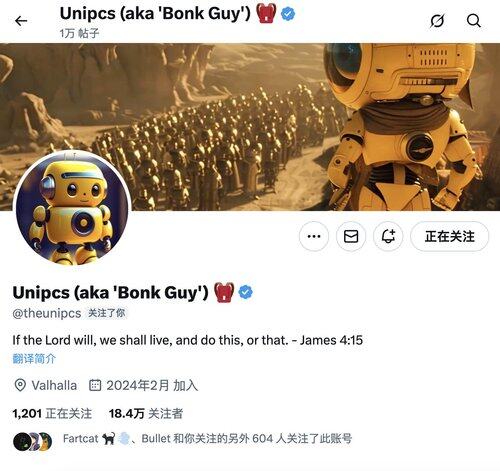Image resolution: width=500 pixels, height=471 pixels.
Task: Click the mutual follower avatars cluster
Action: tap(32, 441)
